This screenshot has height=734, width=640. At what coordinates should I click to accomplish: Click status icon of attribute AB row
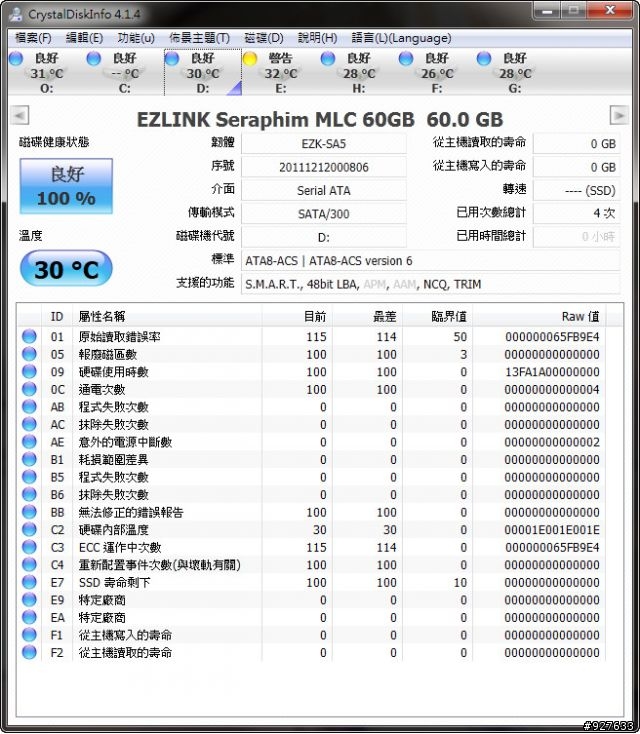(x=29, y=406)
